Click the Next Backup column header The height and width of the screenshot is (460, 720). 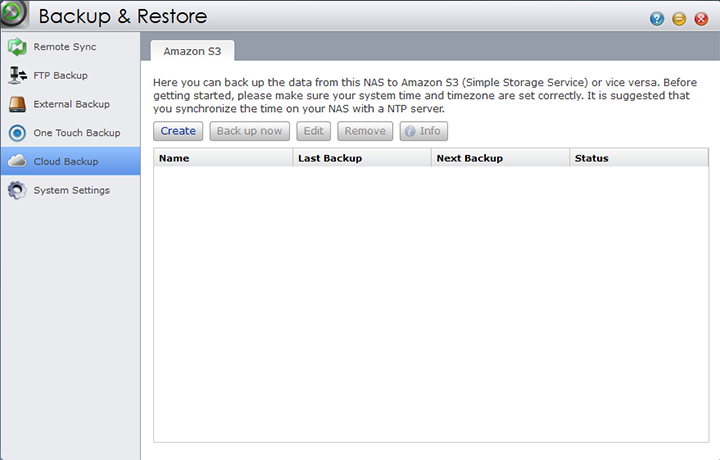coord(500,158)
